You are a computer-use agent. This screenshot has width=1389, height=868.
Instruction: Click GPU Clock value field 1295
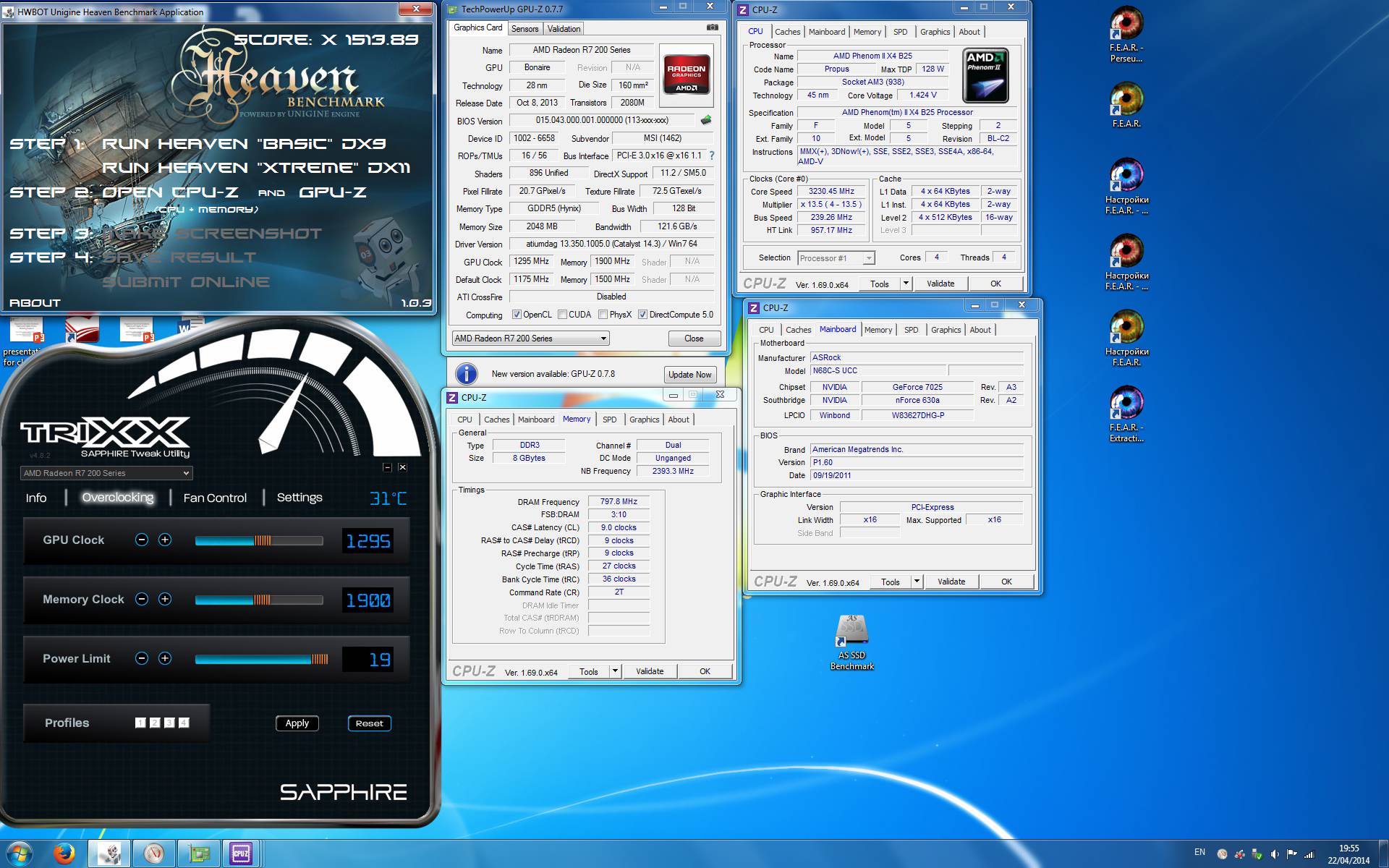coord(368,540)
